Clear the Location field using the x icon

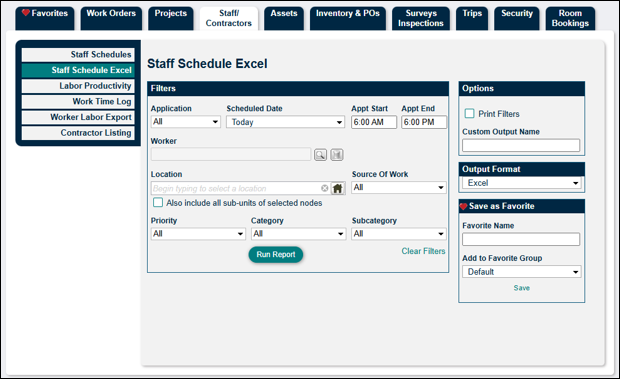[325, 188]
